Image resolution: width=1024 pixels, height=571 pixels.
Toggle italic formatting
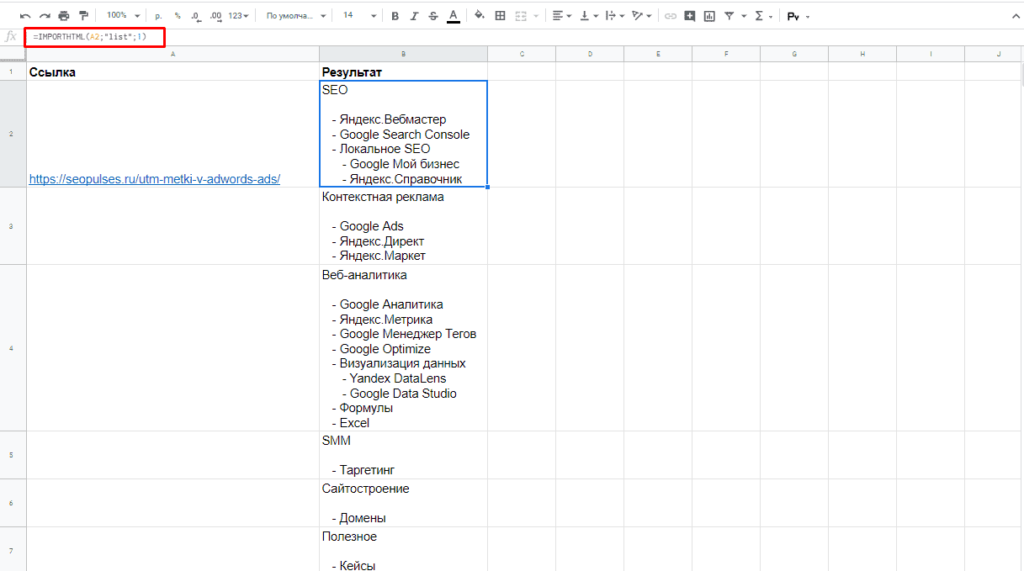click(414, 16)
